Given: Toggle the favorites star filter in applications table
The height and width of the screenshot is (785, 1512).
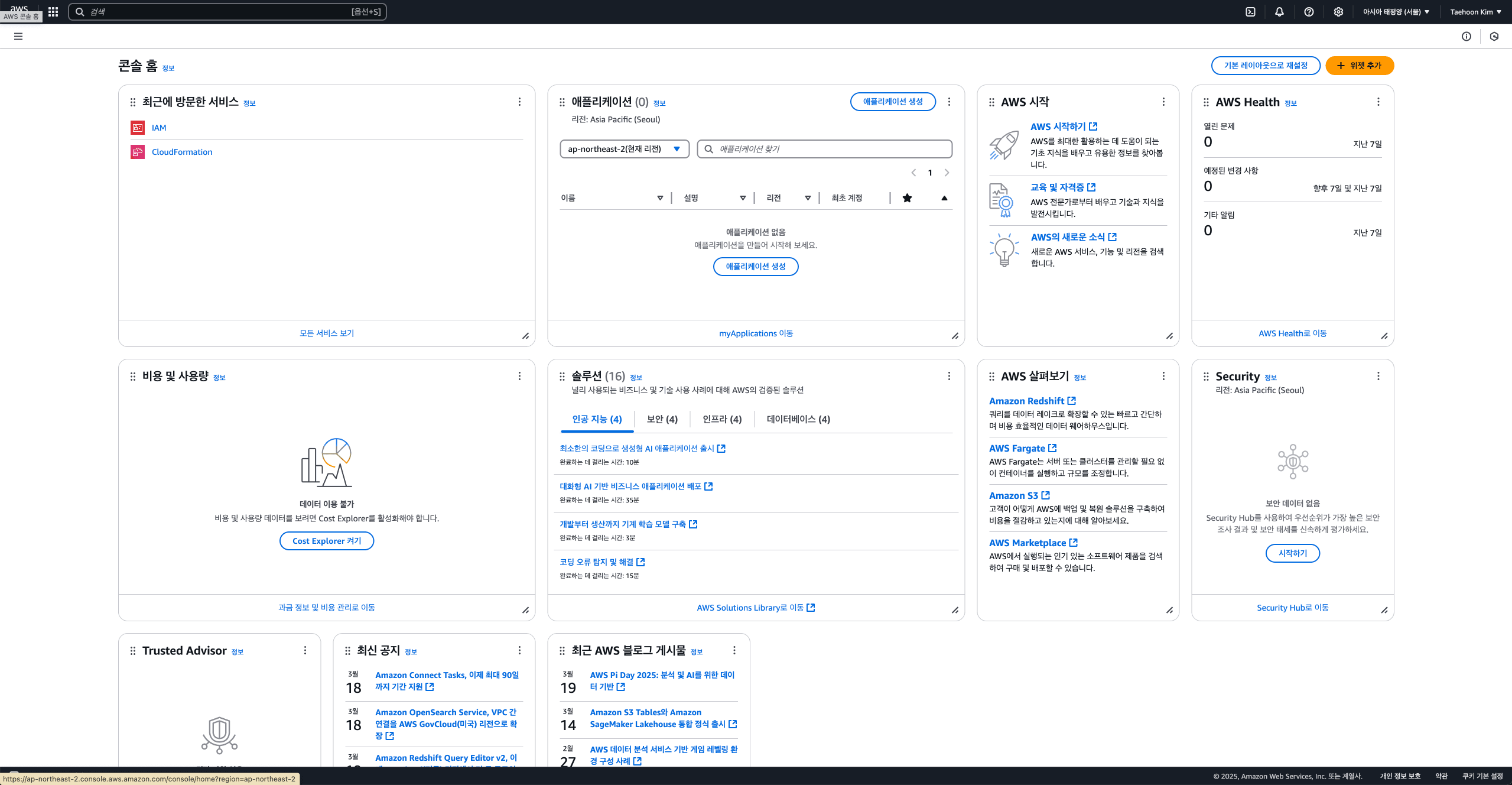Looking at the screenshot, I should pyautogui.click(x=908, y=197).
